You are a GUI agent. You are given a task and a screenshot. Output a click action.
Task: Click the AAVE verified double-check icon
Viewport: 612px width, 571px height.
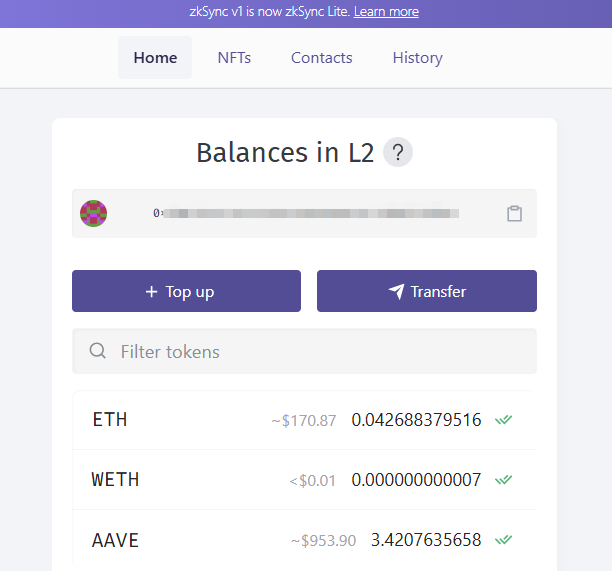[504, 540]
